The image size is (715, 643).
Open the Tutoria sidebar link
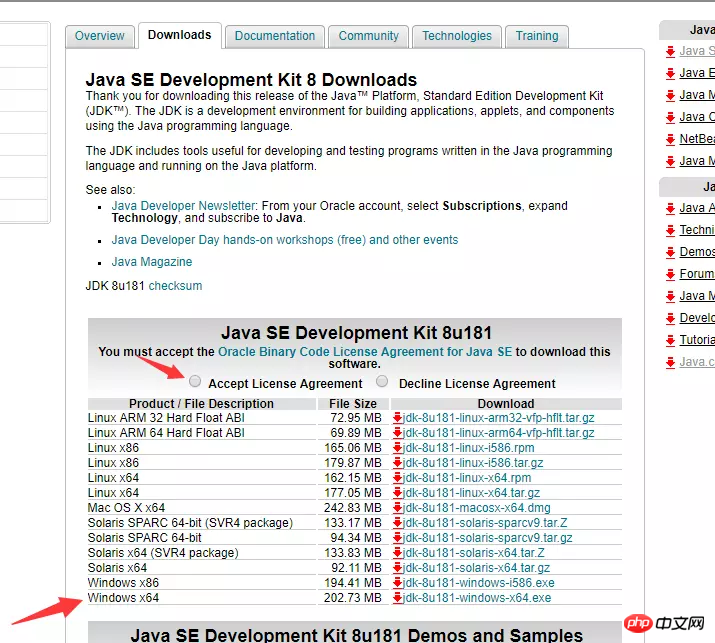coord(697,340)
